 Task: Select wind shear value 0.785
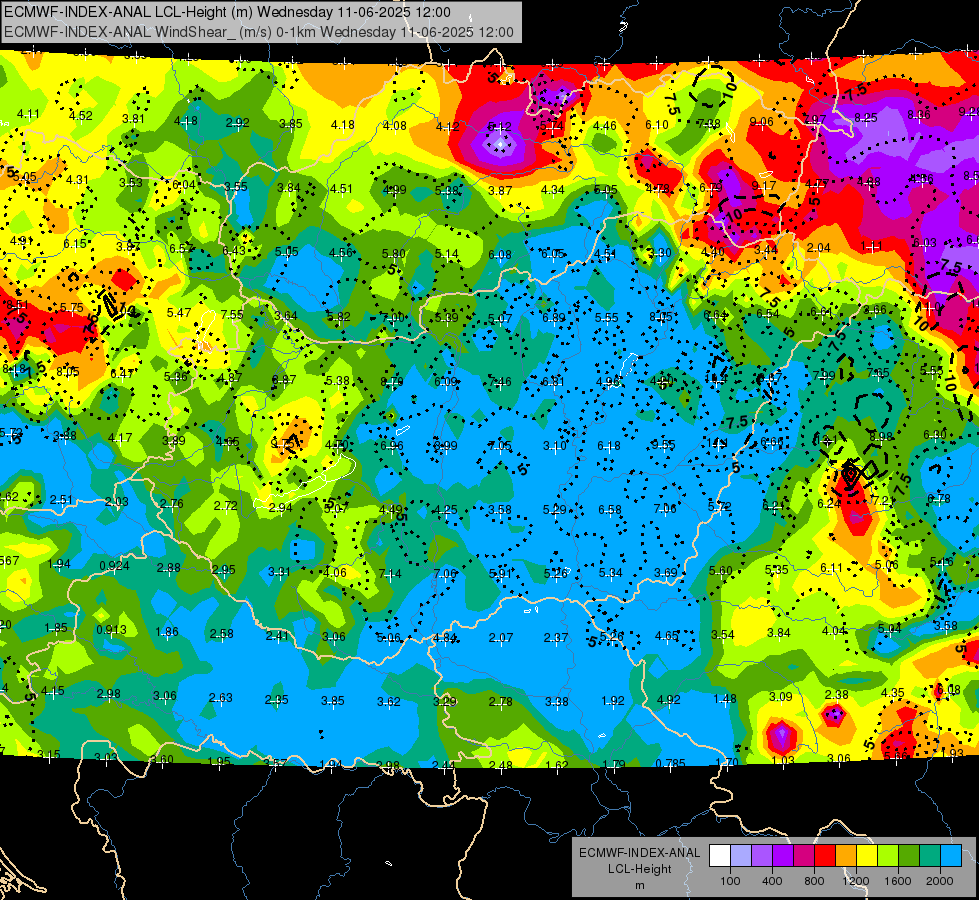point(671,763)
